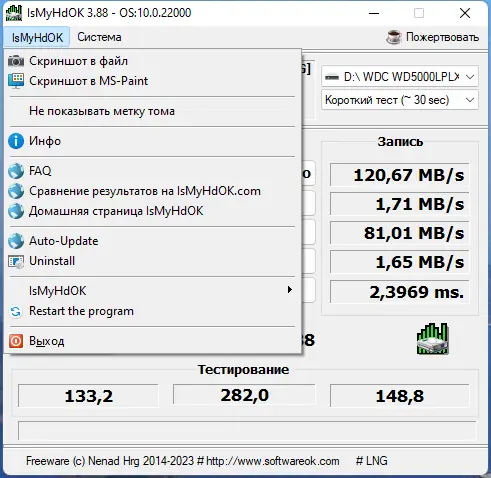Viewport: 491px width, 478px height.
Task: Click the 282,0 total test score
Action: 244,395
